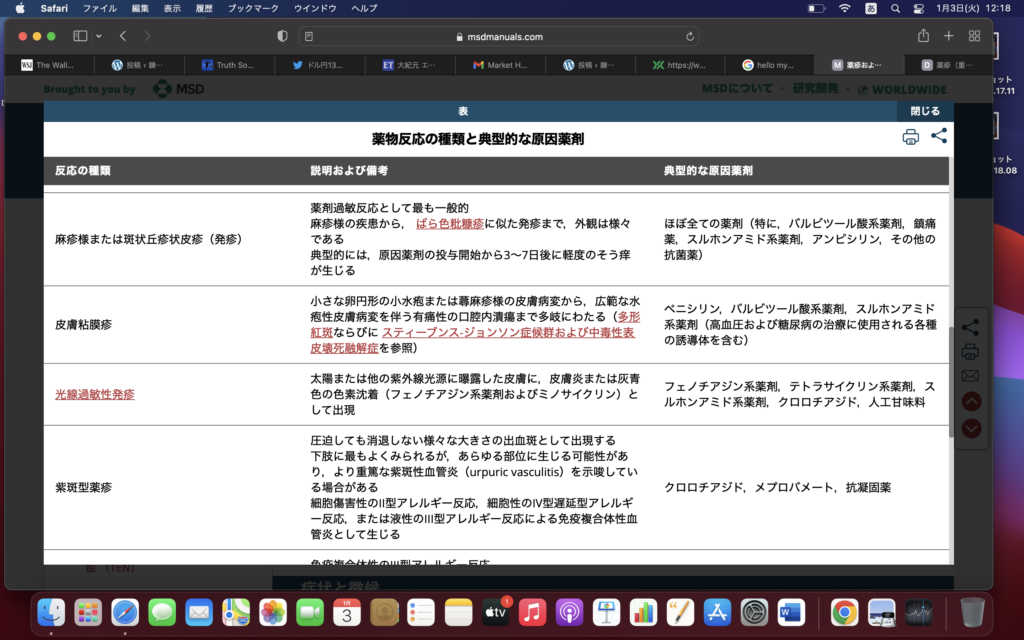This screenshot has height=640, width=1024.
Task: Reload the msdmanuals.com page
Action: [690, 36]
